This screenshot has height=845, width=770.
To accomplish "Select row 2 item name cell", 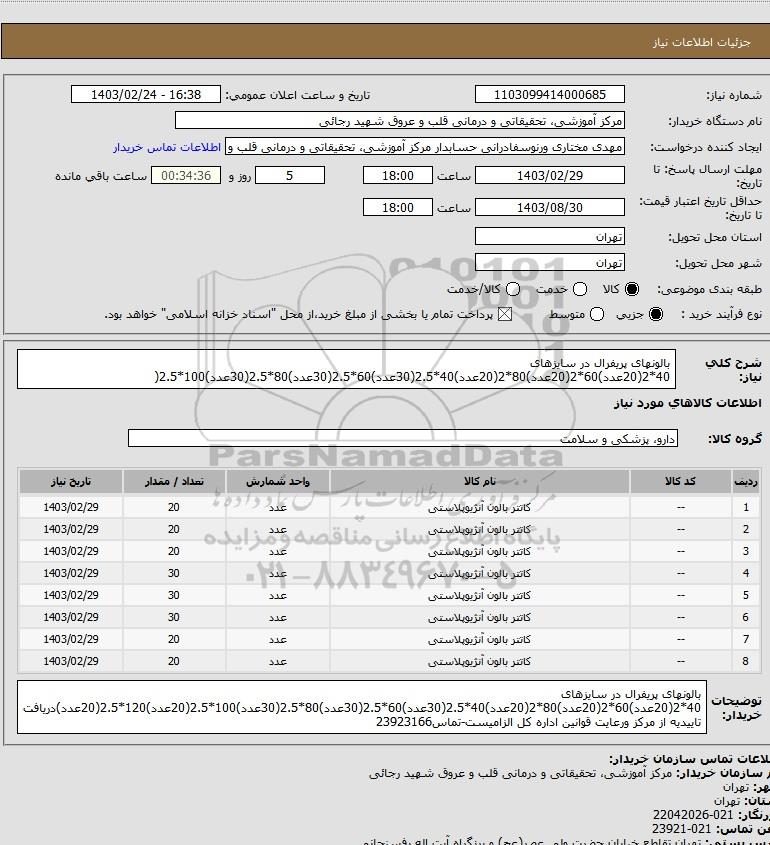I will [480, 530].
